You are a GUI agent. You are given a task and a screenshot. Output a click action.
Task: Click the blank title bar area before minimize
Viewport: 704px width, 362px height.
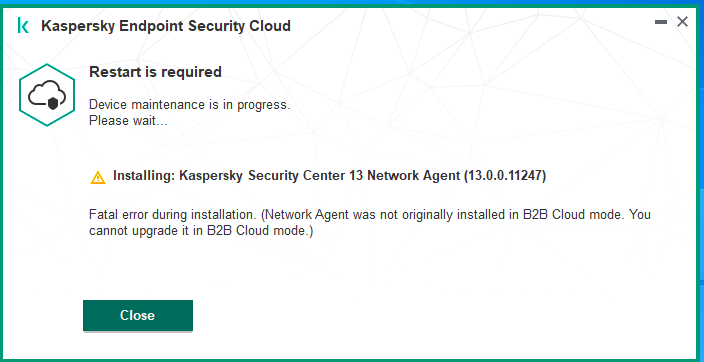tap(471, 25)
